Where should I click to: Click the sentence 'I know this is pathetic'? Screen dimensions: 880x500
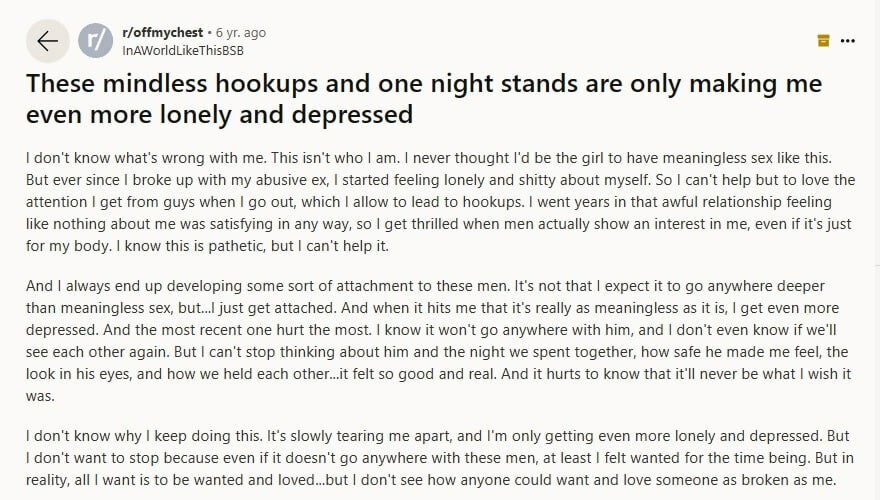(x=252, y=246)
